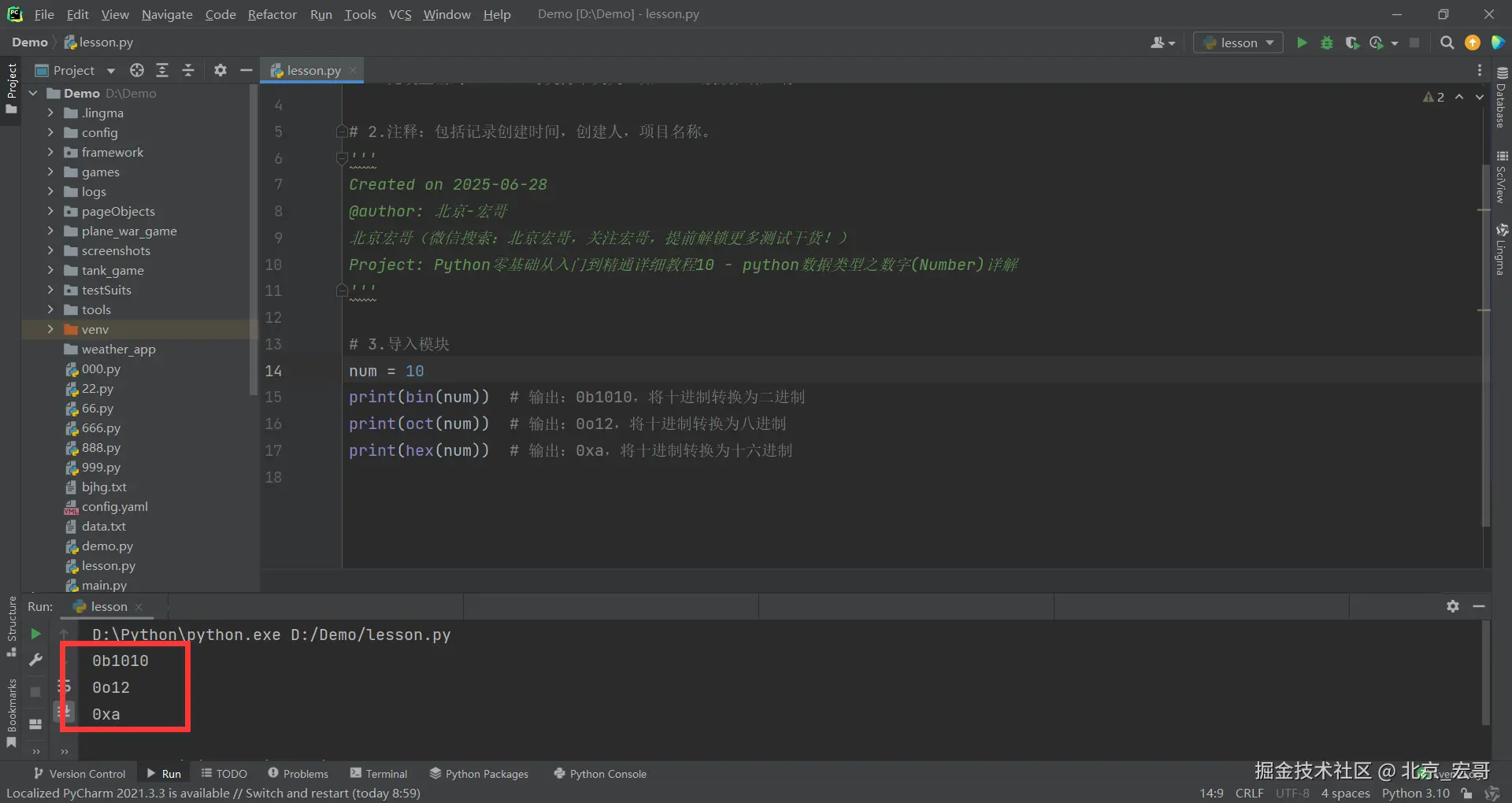The height and width of the screenshot is (803, 1512).
Task: Collapse all in Project panel
Action: [x=188, y=70]
